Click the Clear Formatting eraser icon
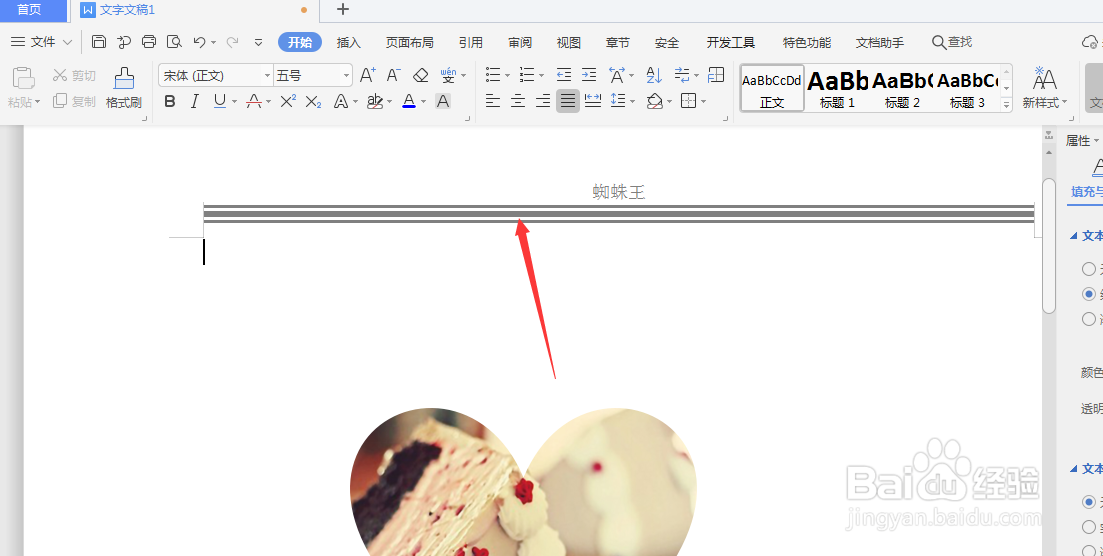1103x556 pixels. (421, 75)
